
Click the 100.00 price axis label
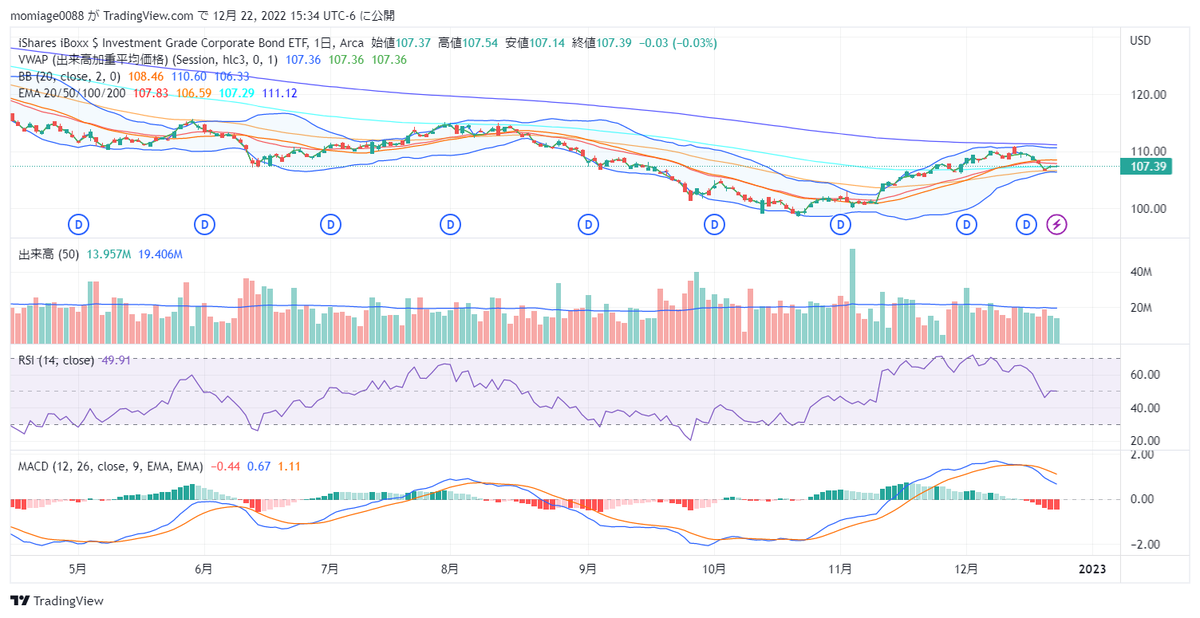click(1148, 209)
